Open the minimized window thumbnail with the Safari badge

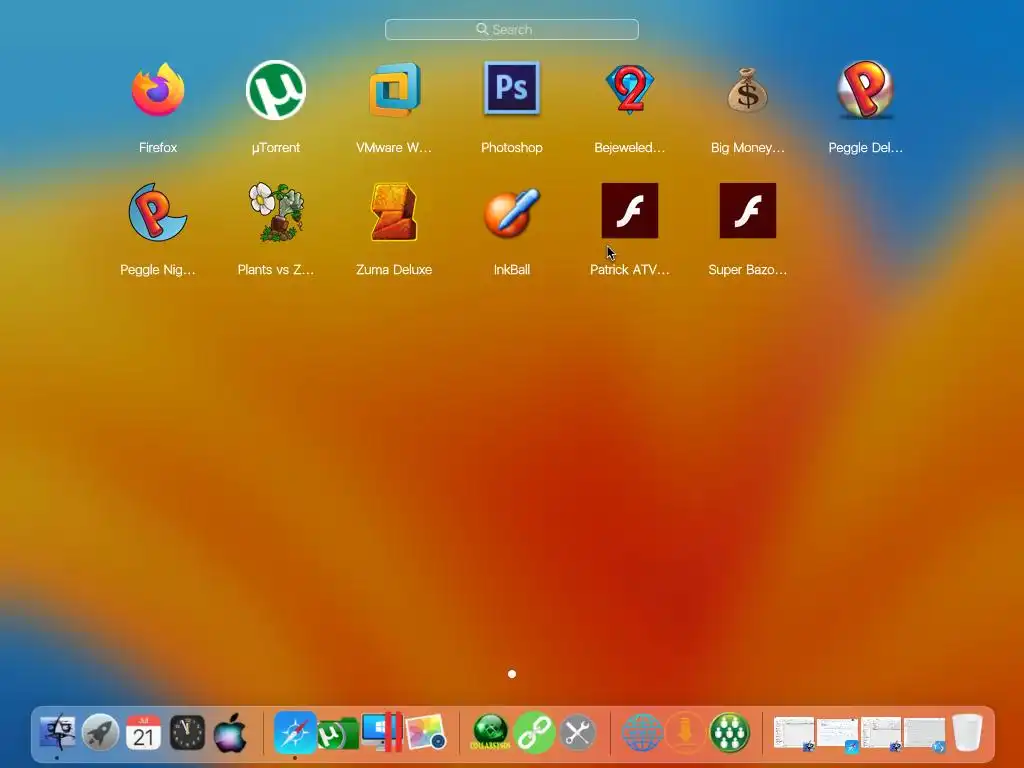(x=838, y=734)
